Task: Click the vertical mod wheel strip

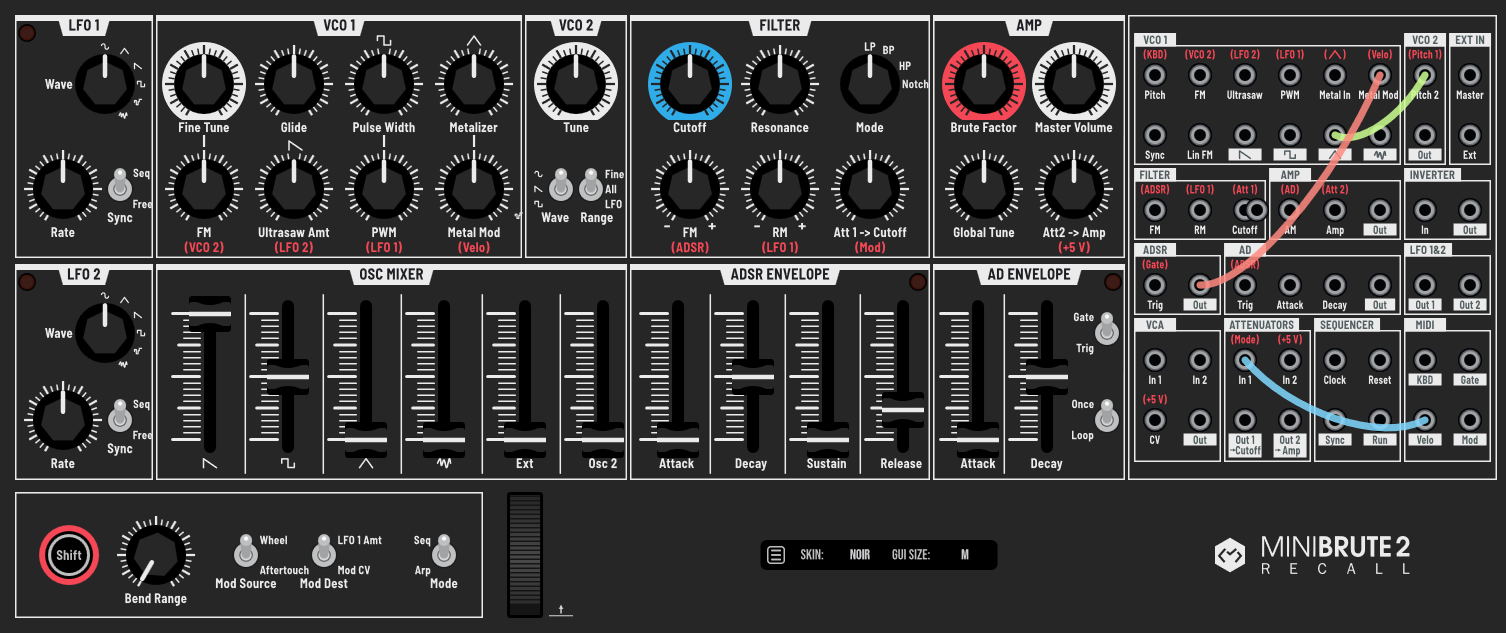Action: point(525,553)
